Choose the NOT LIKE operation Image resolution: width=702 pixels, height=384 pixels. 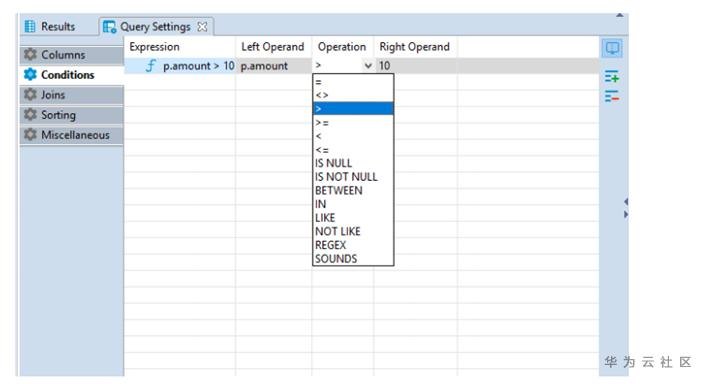[x=353, y=231]
